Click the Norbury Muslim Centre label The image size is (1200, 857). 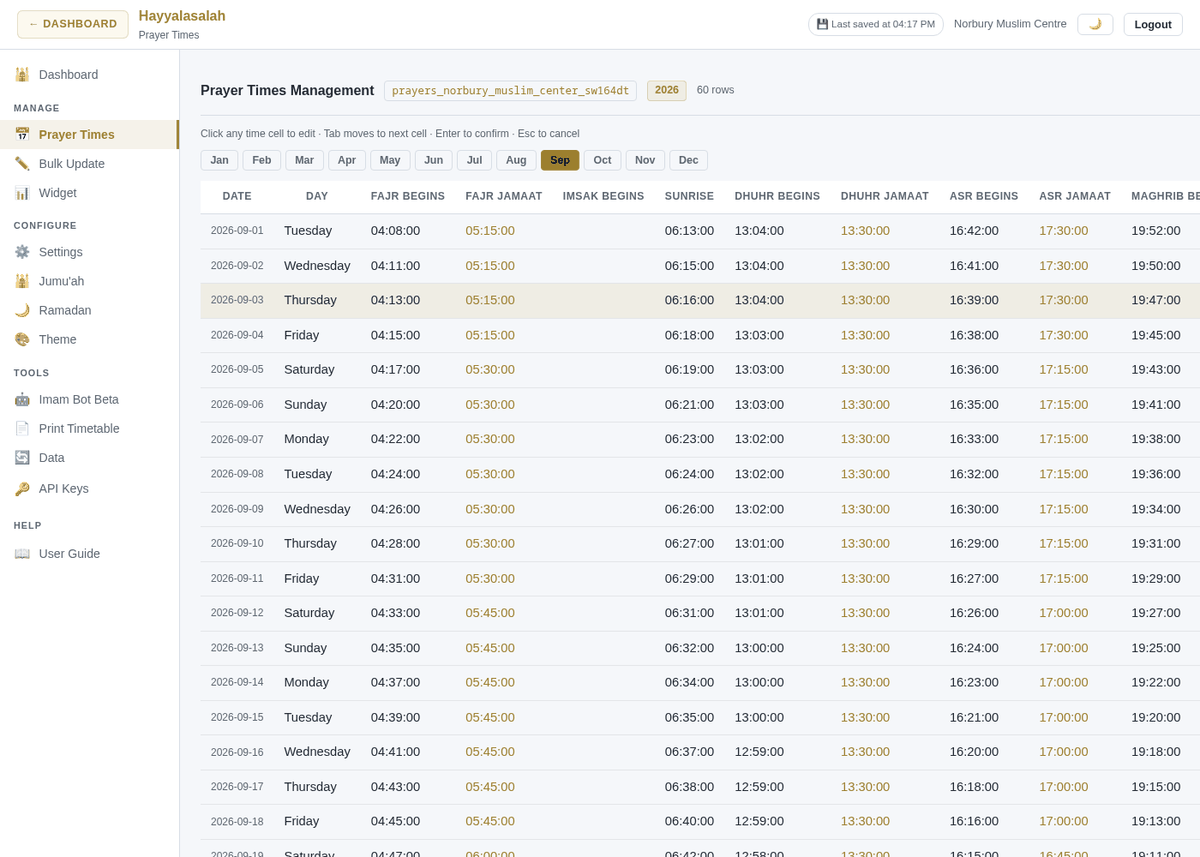click(x=1010, y=24)
